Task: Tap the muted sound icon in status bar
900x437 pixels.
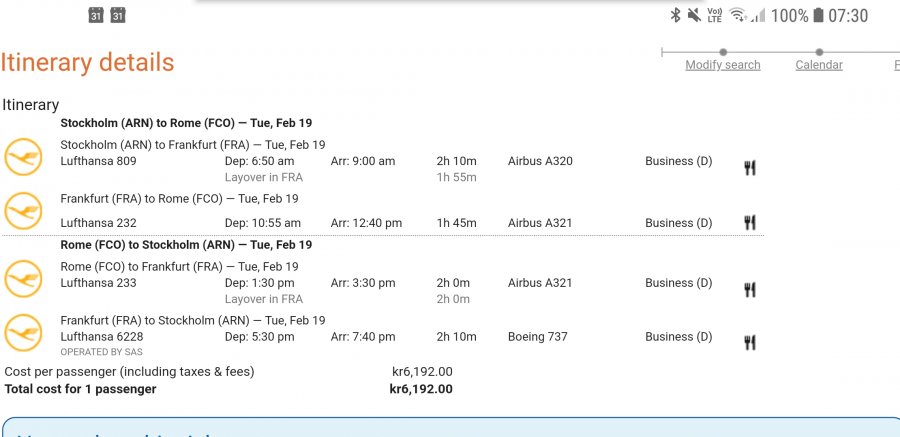Action: [694, 15]
